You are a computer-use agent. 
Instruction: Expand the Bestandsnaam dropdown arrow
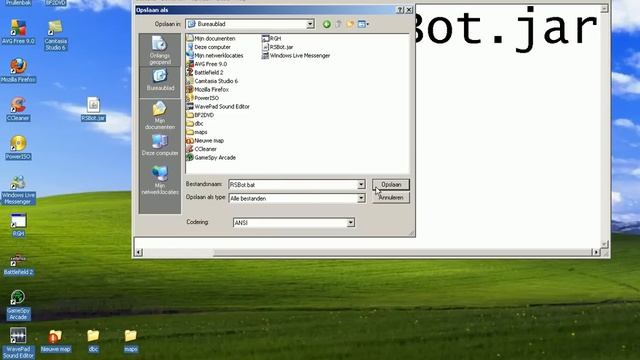coord(361,185)
